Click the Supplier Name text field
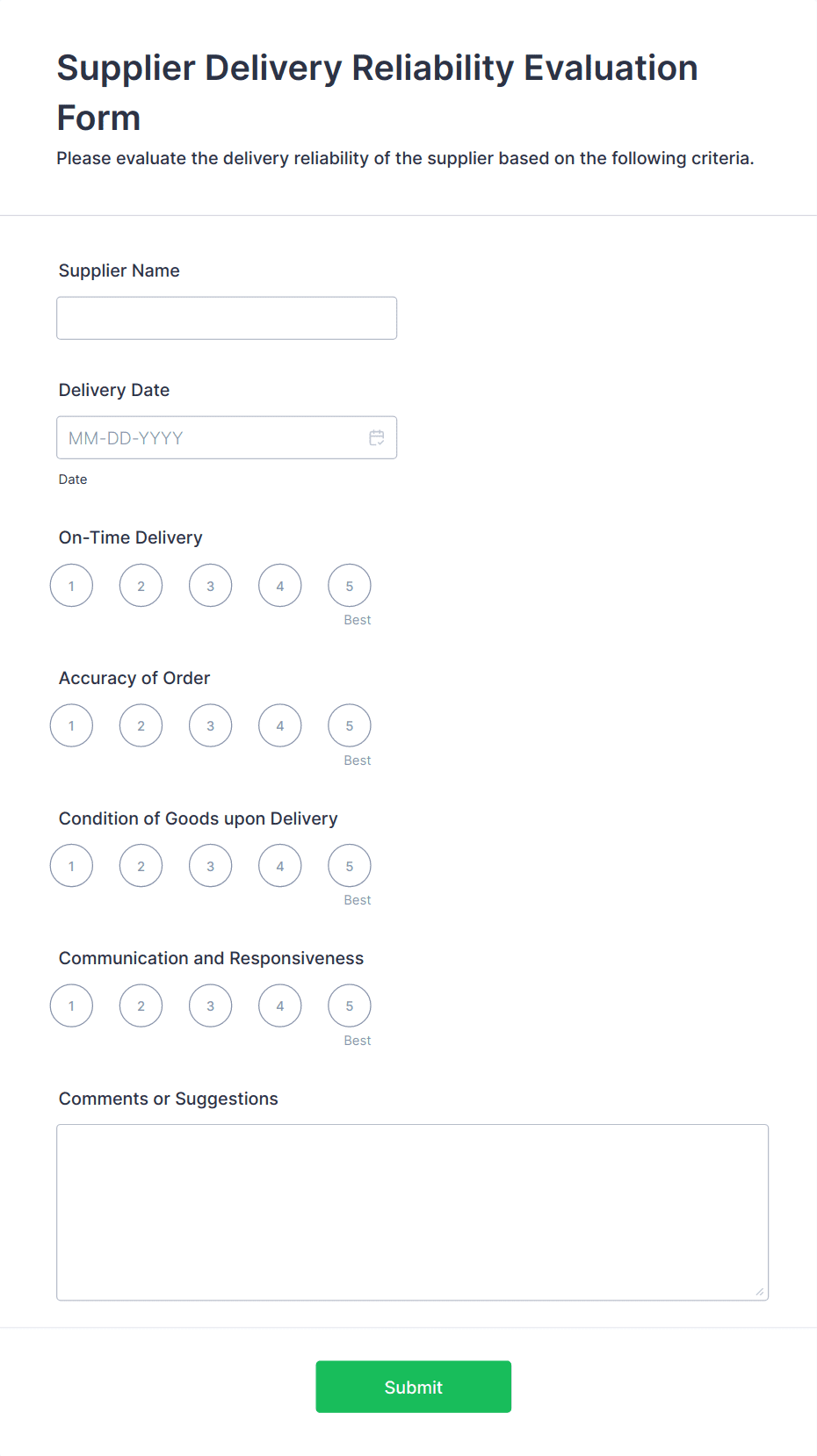The height and width of the screenshot is (1456, 817). coord(227,318)
